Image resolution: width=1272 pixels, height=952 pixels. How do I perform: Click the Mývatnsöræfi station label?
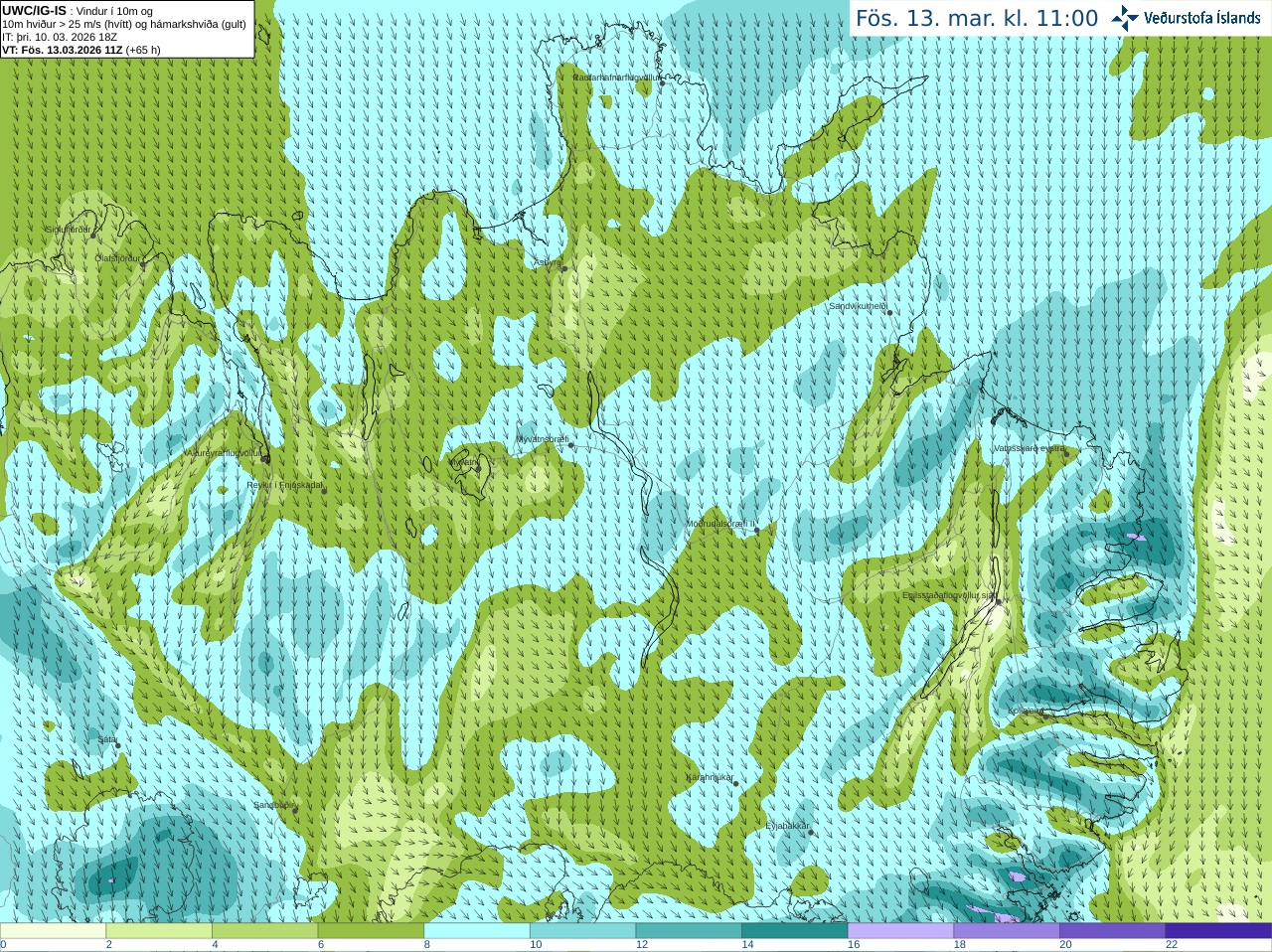pyautogui.click(x=542, y=438)
